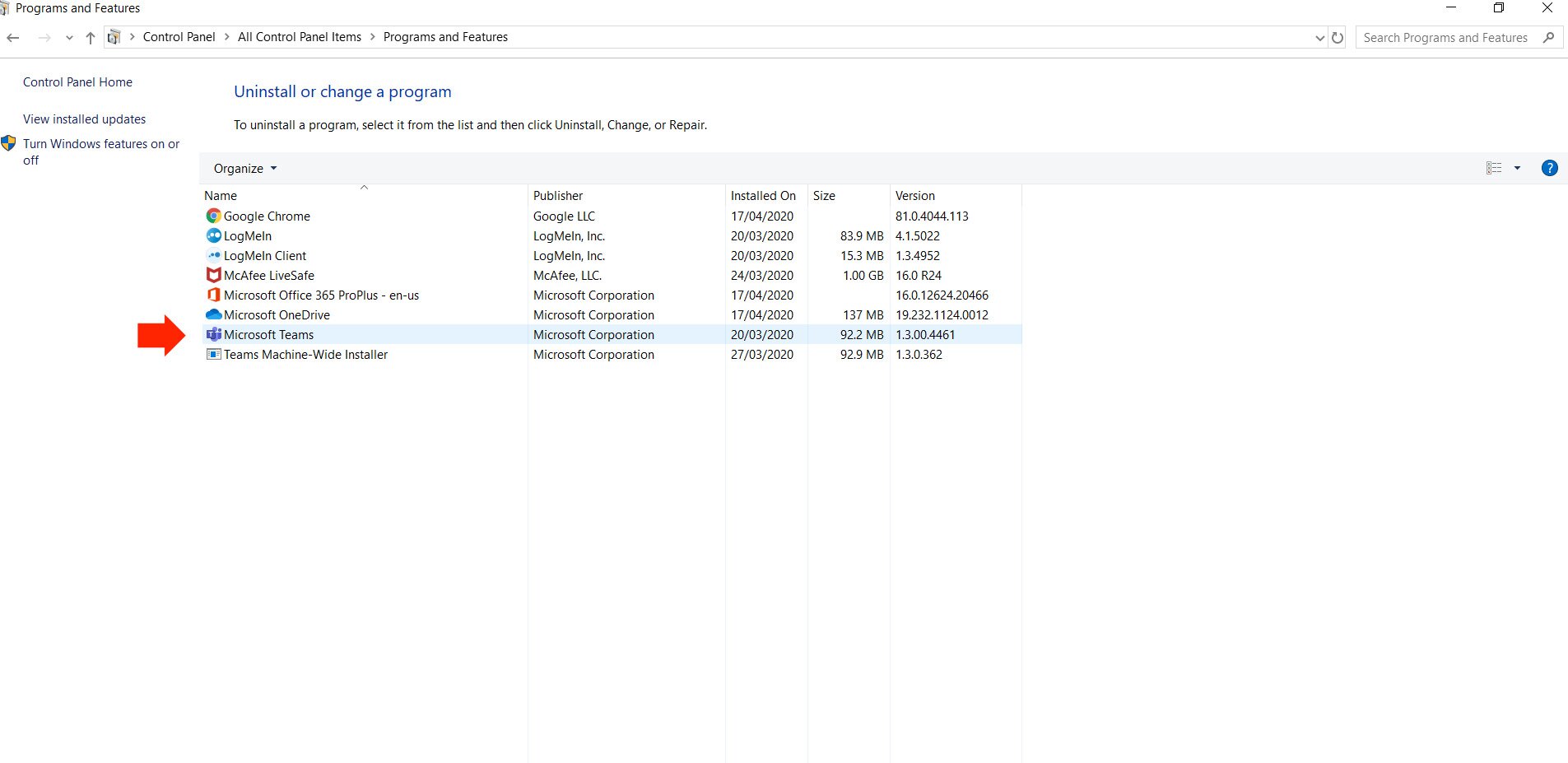
Task: Click the McAfee, LLC. publisher cell
Action: 567,276
